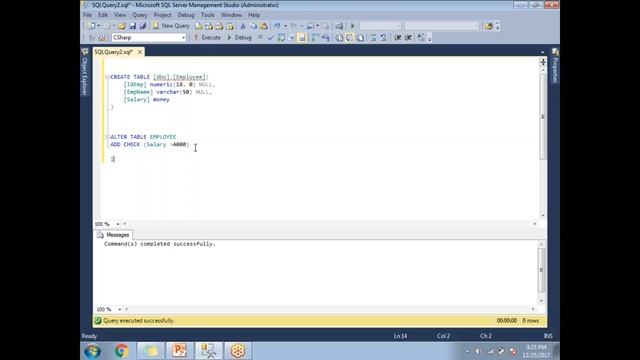Click the Undo arrow icon

(277, 26)
